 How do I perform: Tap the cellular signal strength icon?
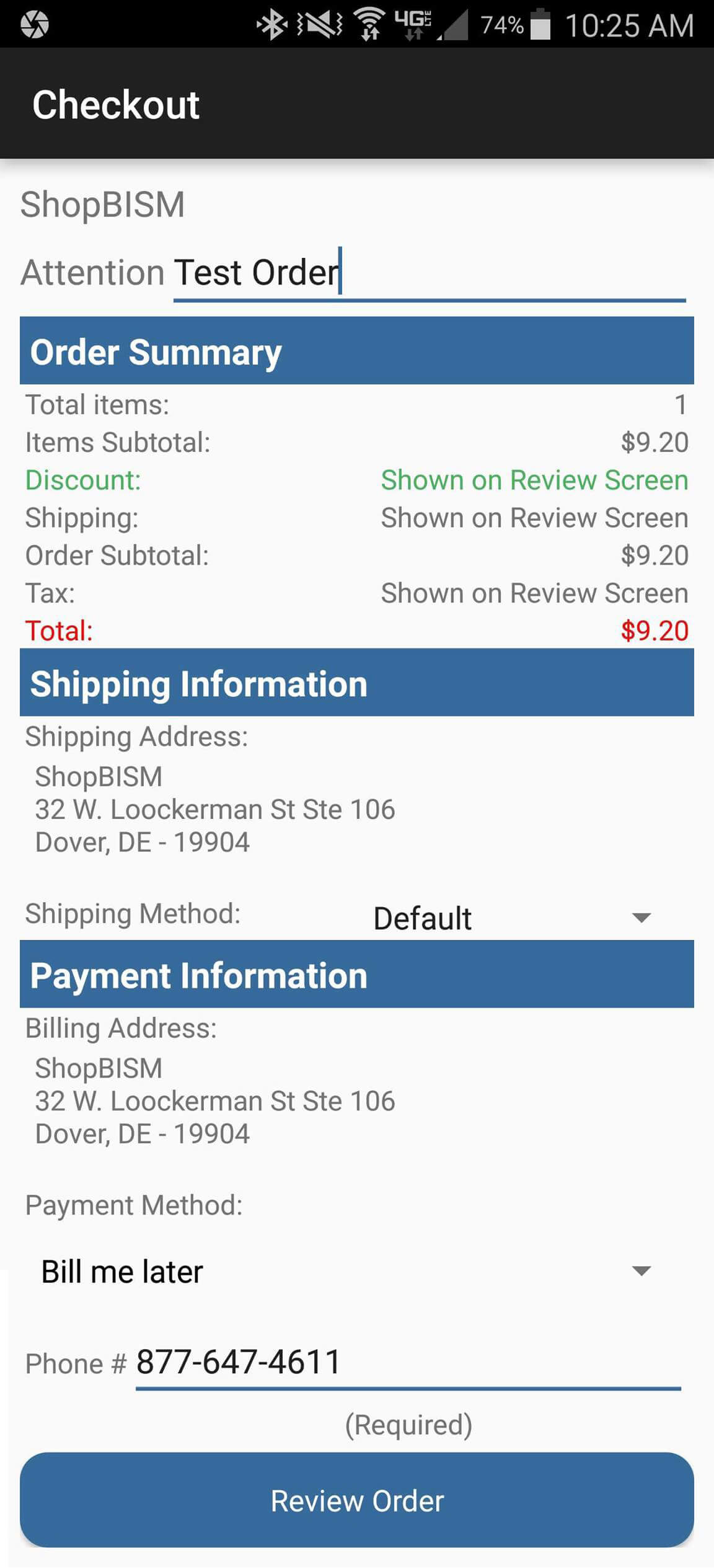[x=454, y=26]
